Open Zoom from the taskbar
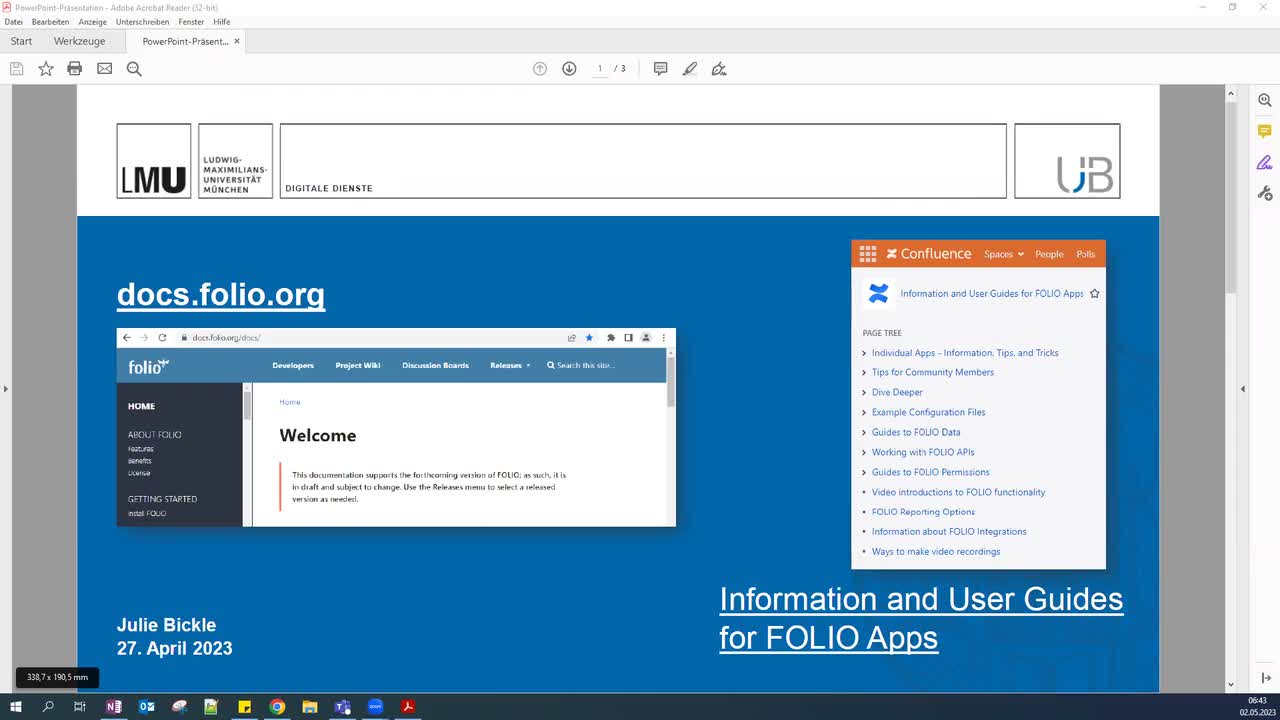 coord(375,707)
